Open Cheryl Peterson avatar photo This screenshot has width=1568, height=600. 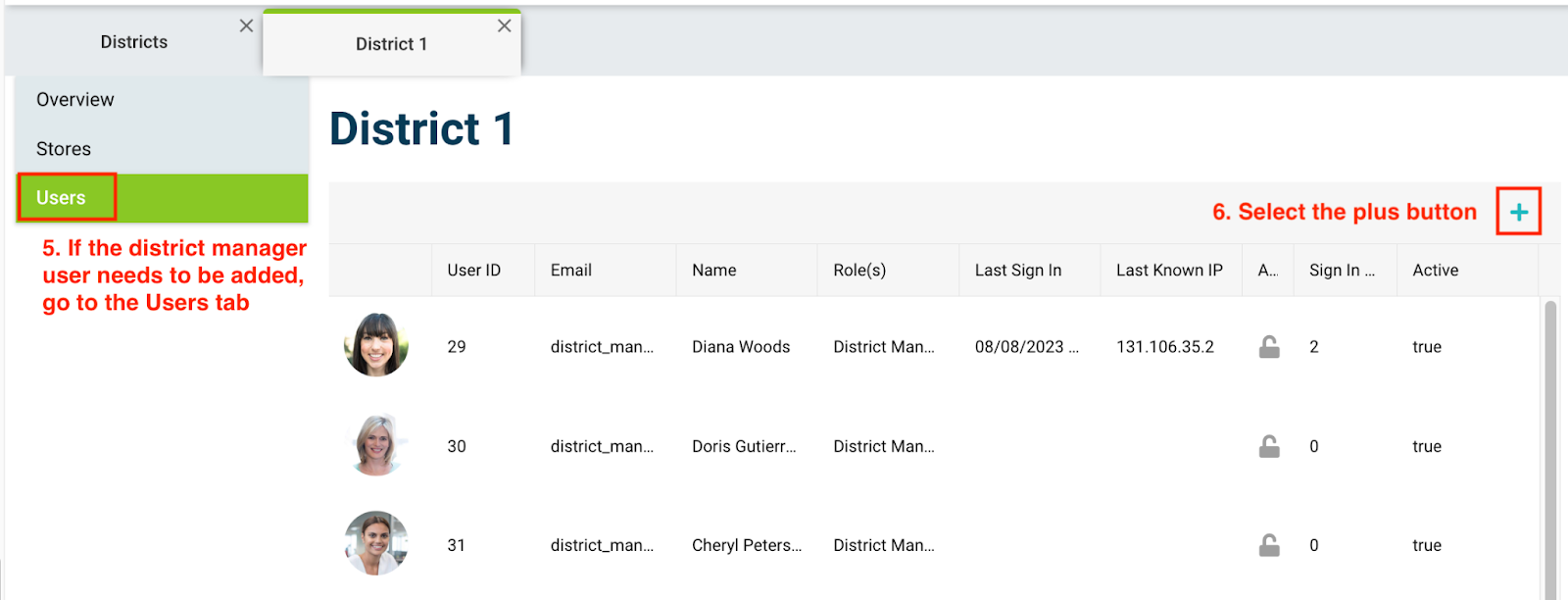pyautogui.click(x=376, y=543)
